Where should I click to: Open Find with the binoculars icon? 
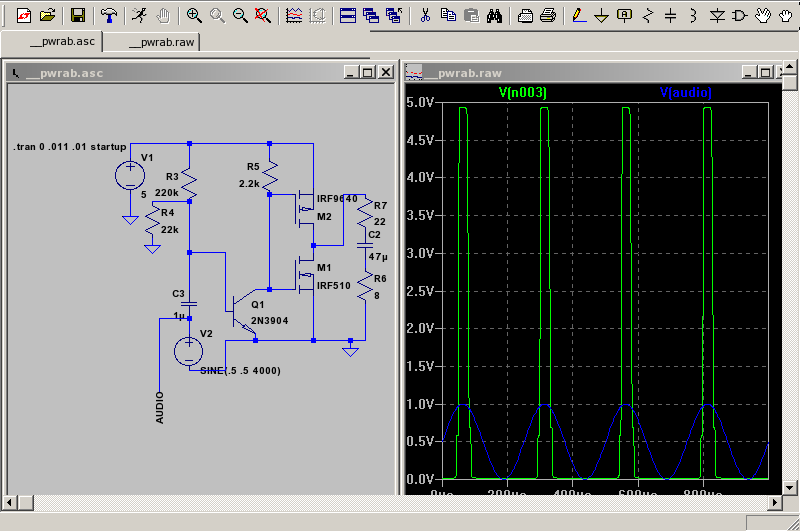click(494, 15)
